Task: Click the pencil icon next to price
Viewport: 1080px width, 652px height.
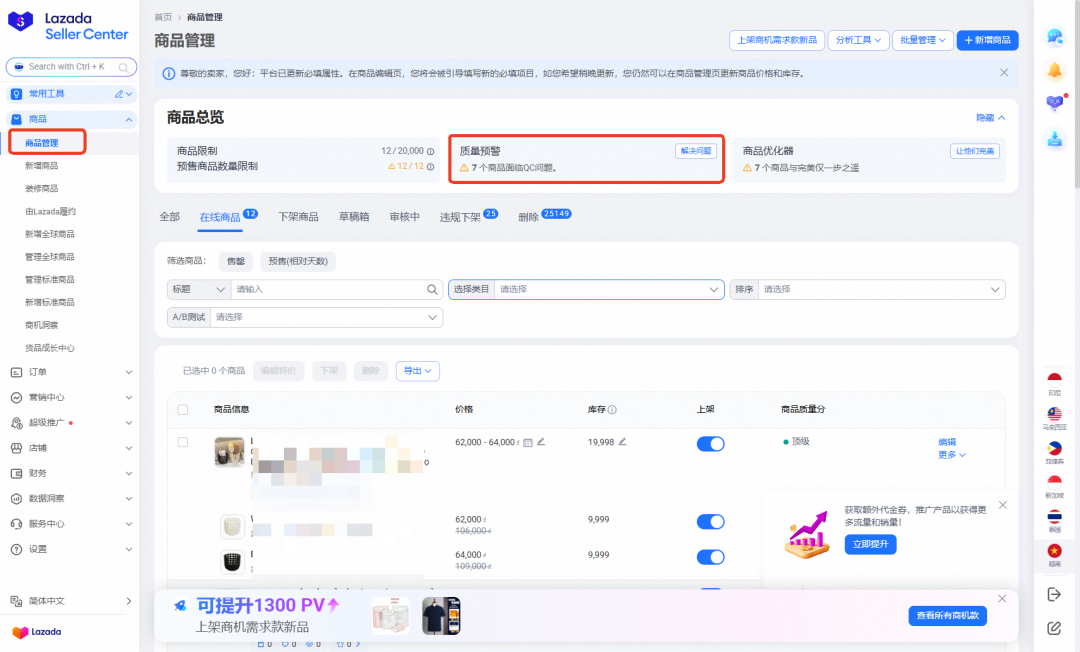Action: (541, 442)
